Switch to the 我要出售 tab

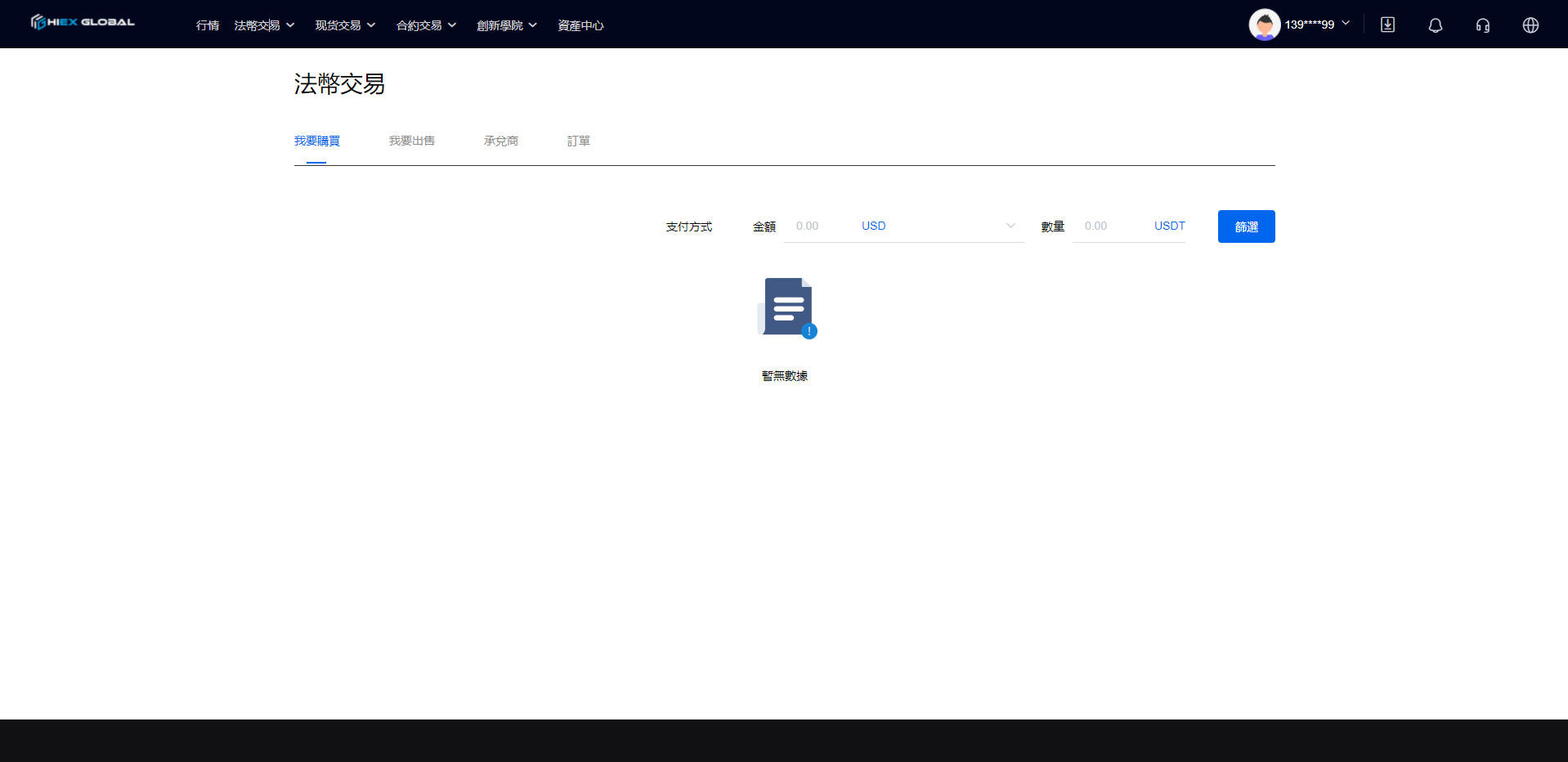[412, 141]
